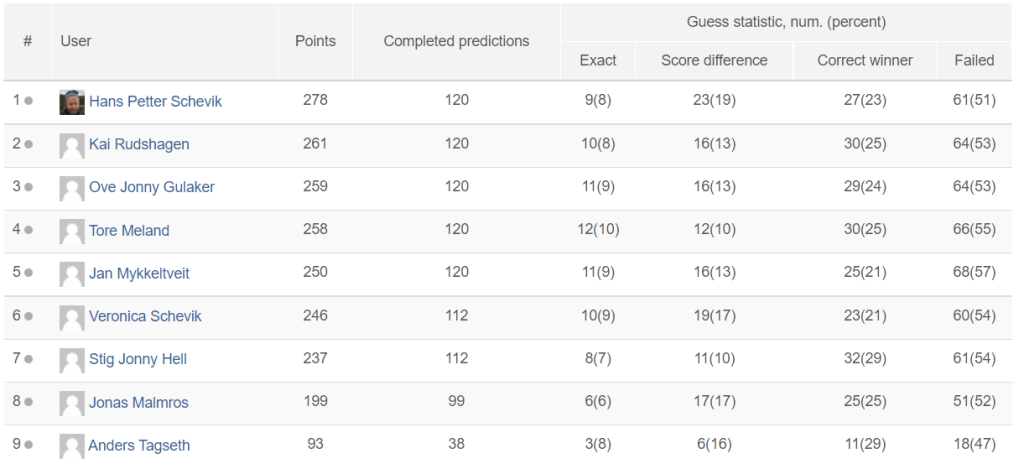Screen dimensions: 1024x469
Task: Open Hans Petter Schevik's profile link
Action: 155,101
